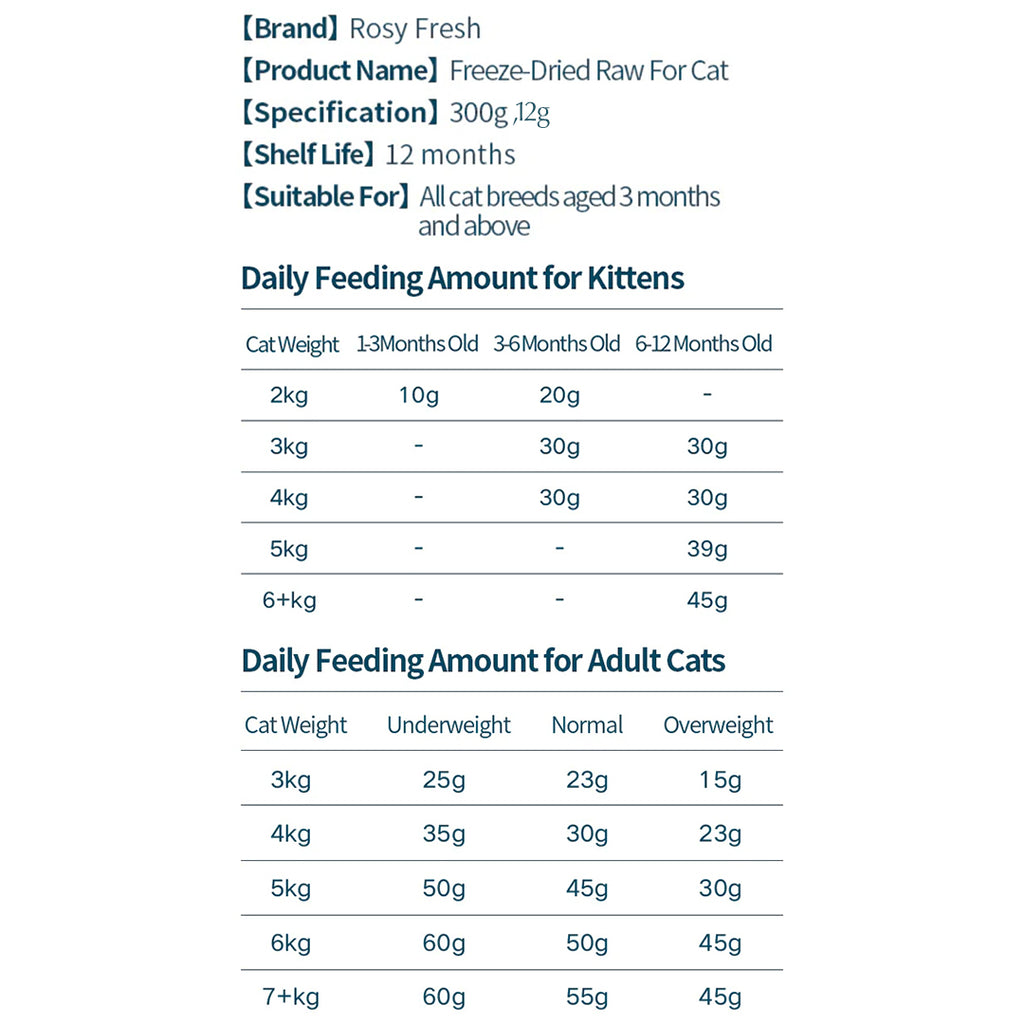Click the 6kg adult cat weight row label

tap(291, 944)
